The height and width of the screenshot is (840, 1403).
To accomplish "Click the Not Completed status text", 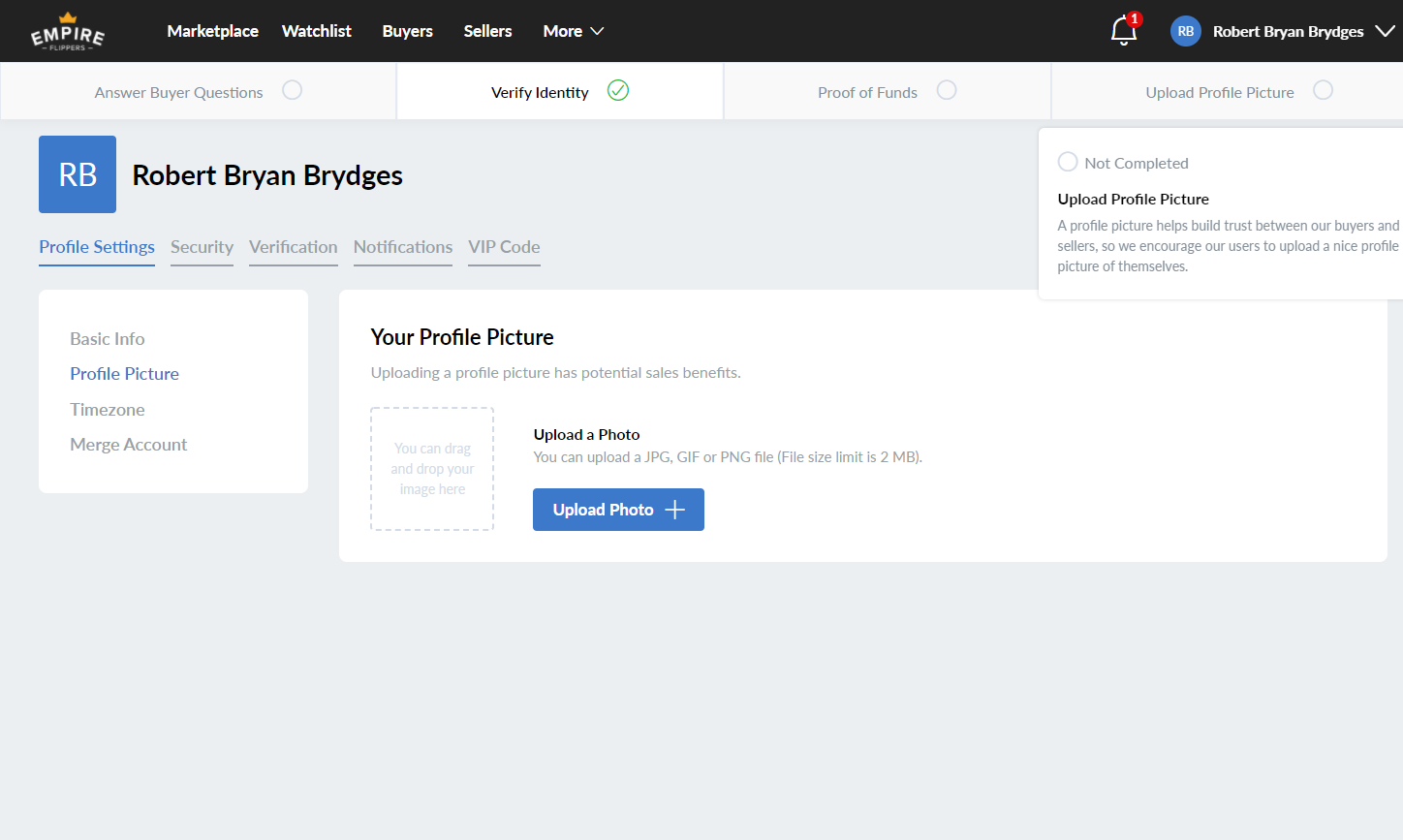I will 1137,163.
